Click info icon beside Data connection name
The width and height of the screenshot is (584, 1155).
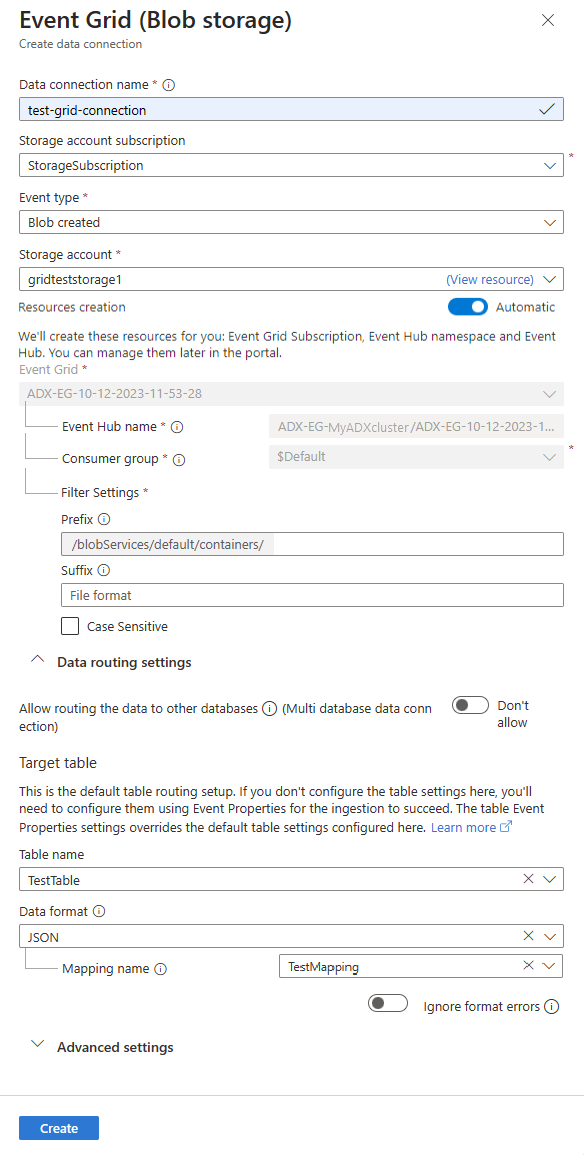point(169,85)
